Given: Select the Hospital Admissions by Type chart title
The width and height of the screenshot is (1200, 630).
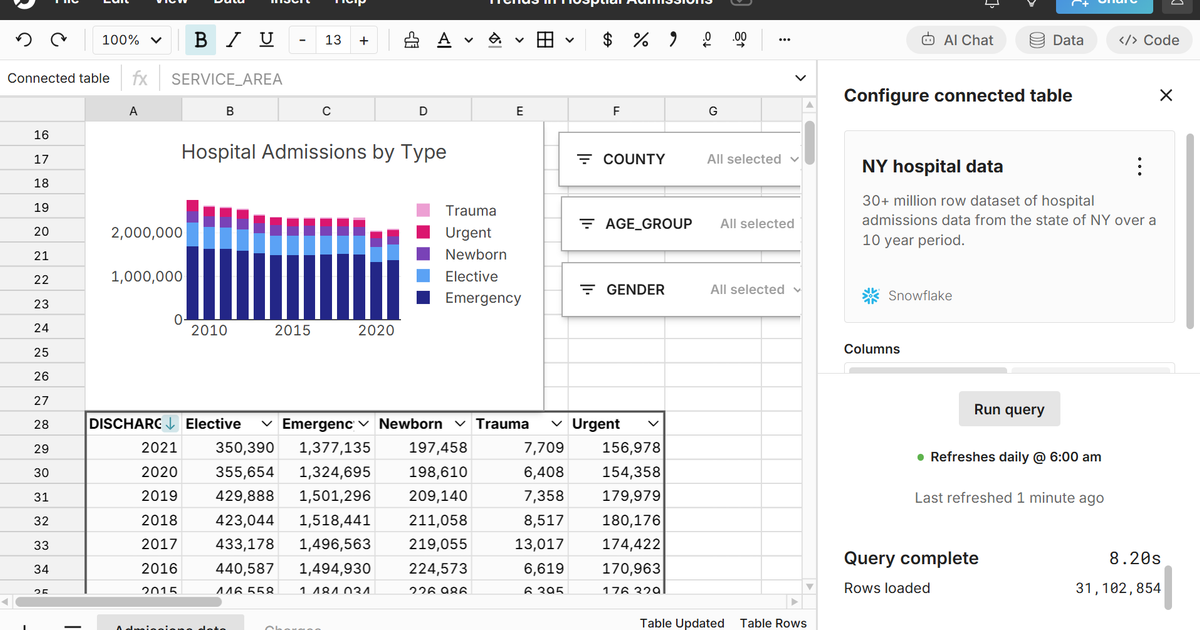Looking at the screenshot, I should 314,152.
